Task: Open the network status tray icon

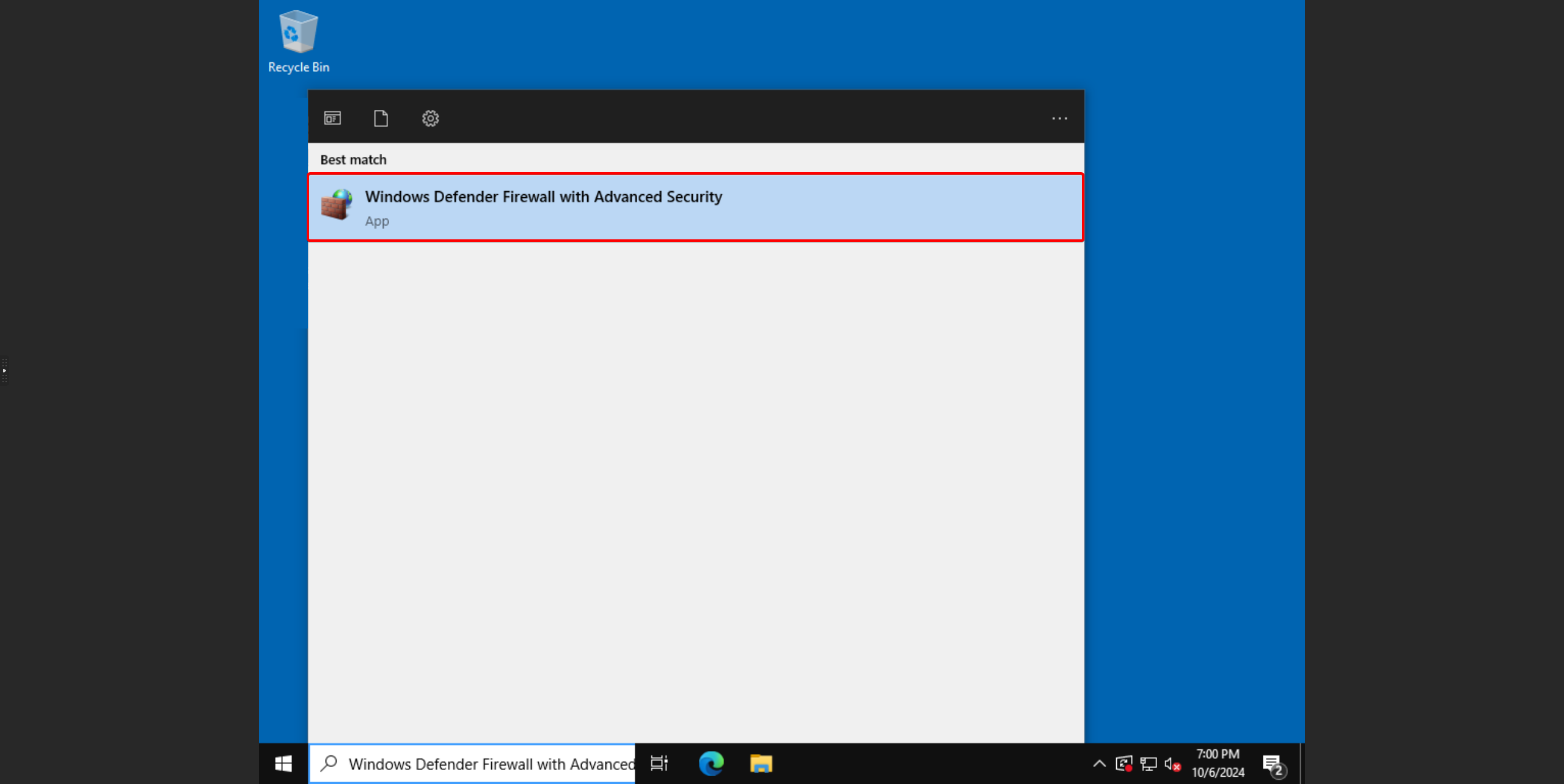Action: (1148, 763)
